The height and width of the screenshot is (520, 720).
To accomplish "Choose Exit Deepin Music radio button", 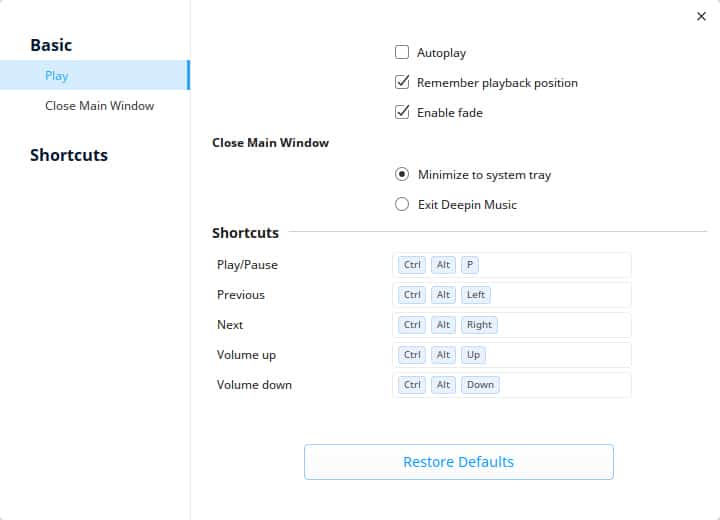I will [402, 204].
